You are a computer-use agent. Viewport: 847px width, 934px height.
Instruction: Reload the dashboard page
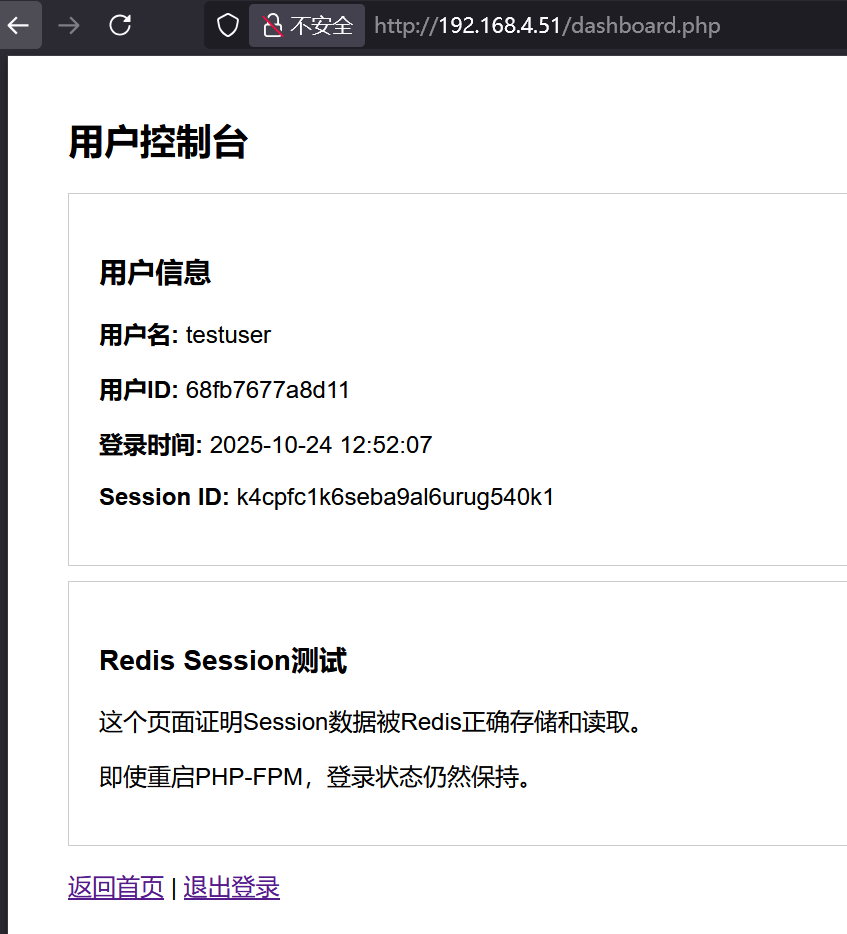click(119, 25)
